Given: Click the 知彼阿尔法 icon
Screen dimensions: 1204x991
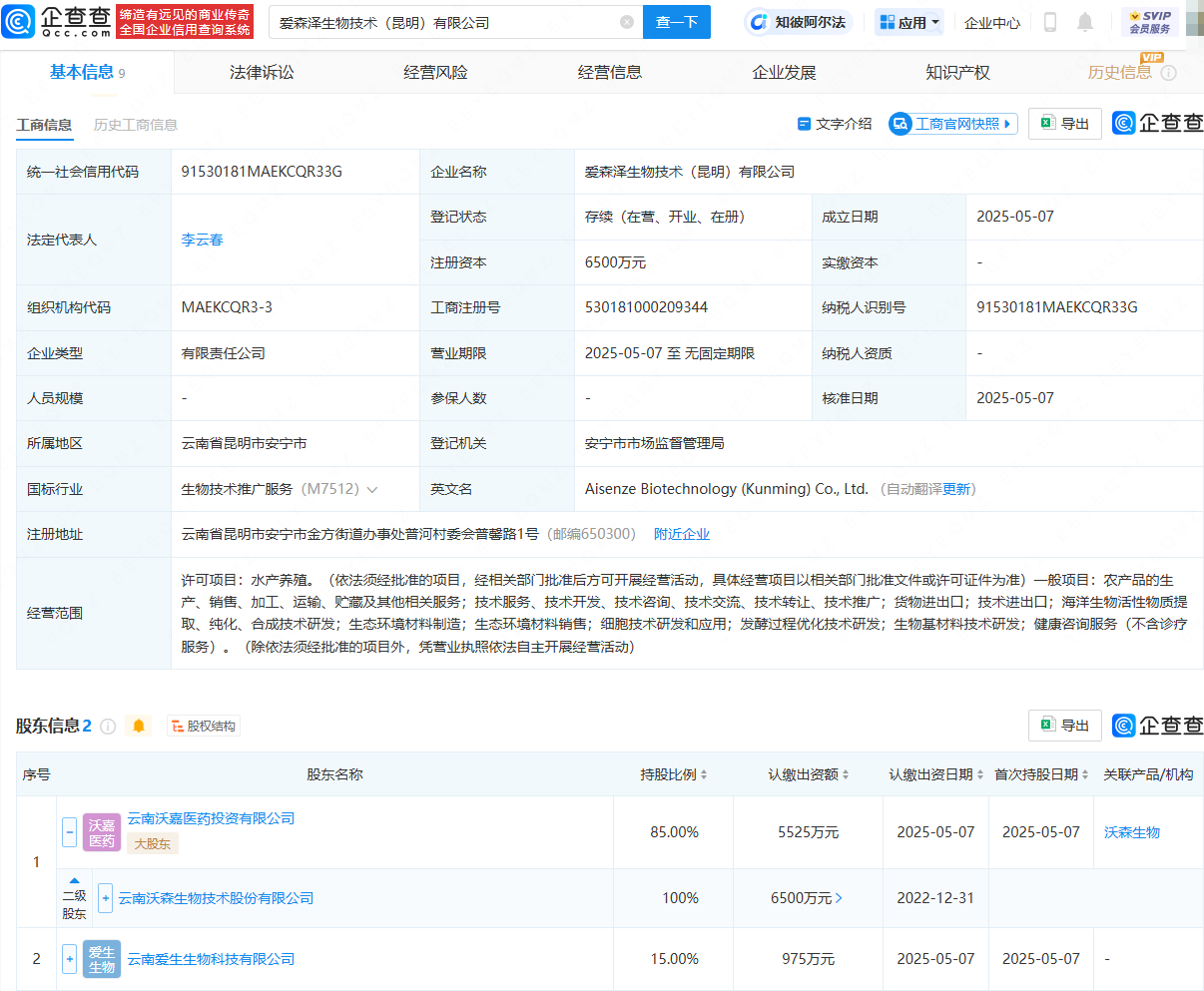Looking at the screenshot, I should pos(759,21).
